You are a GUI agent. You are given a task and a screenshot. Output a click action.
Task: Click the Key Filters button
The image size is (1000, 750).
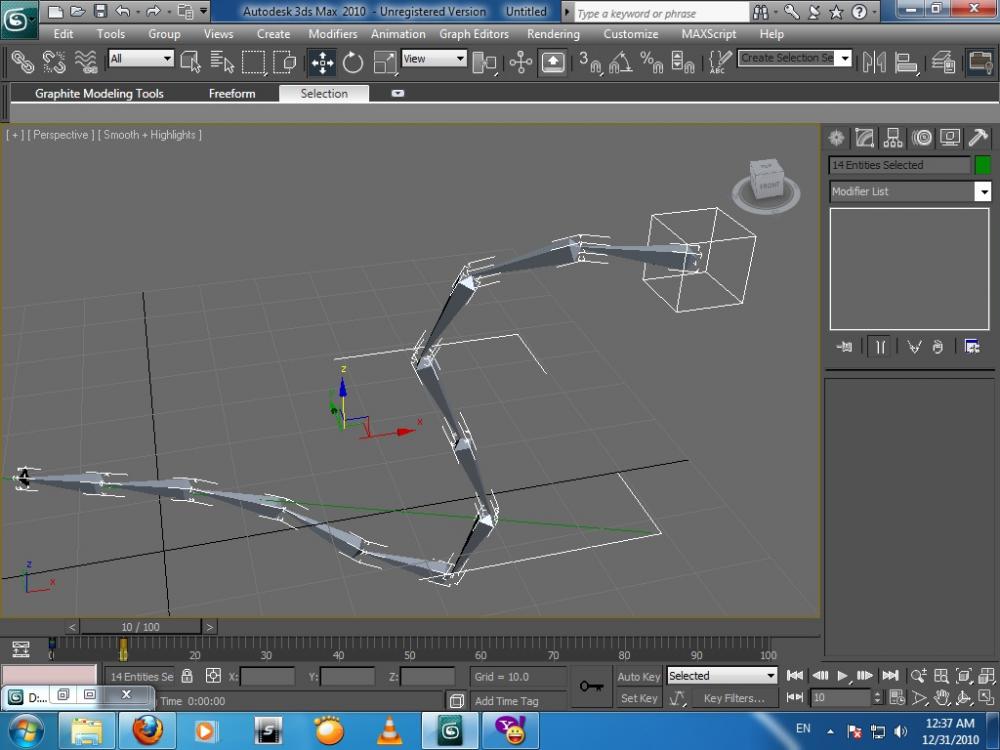click(735, 699)
